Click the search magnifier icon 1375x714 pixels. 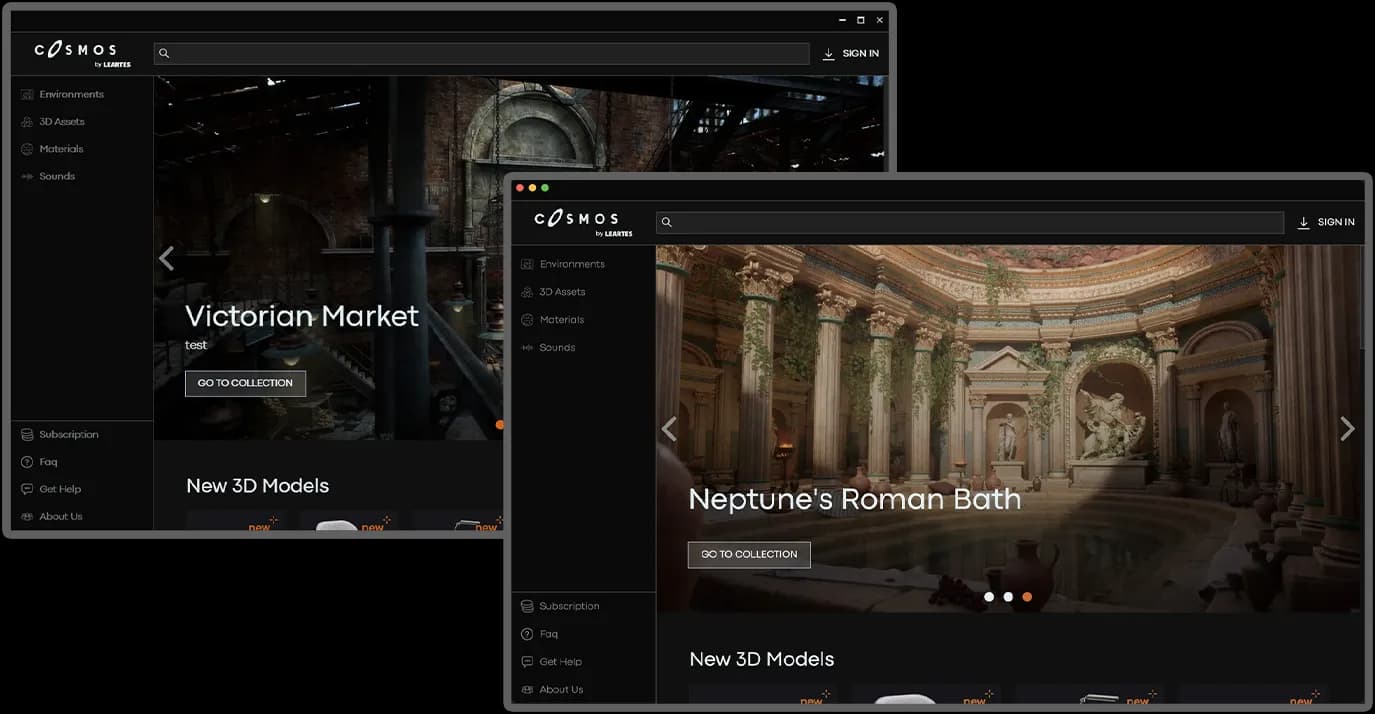tap(666, 222)
